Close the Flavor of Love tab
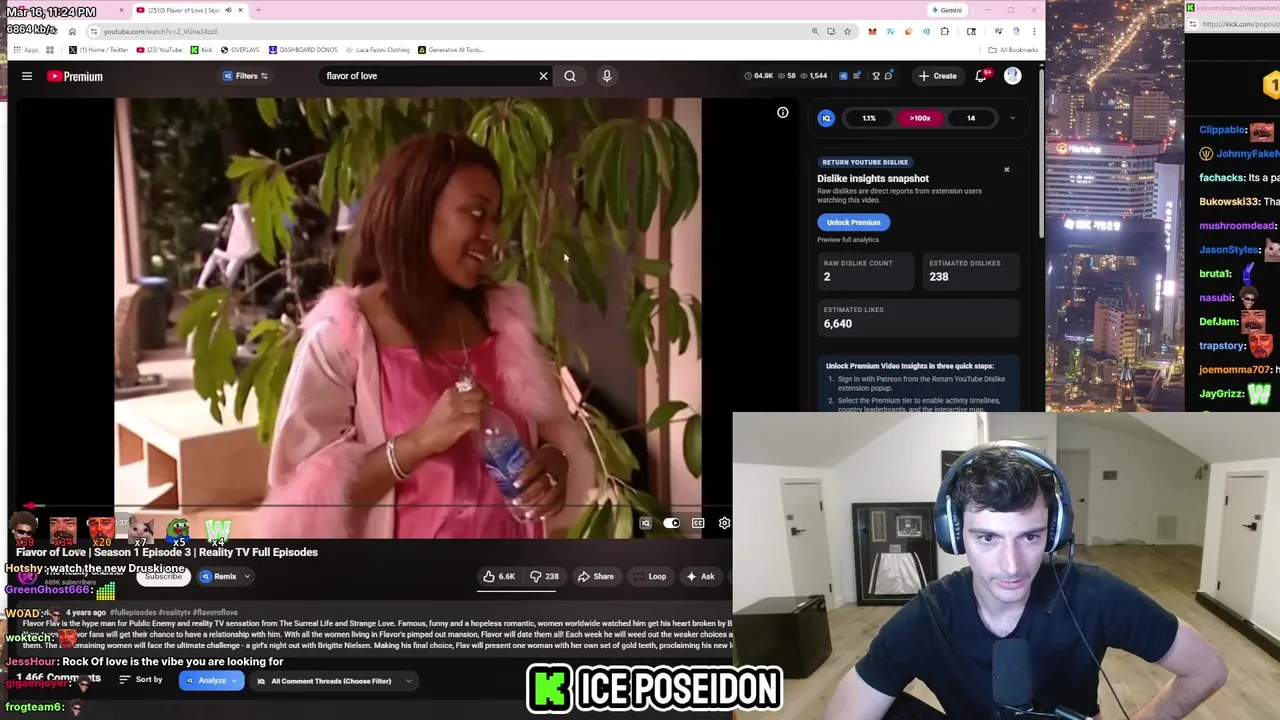This screenshot has width=1280, height=720. (240, 10)
